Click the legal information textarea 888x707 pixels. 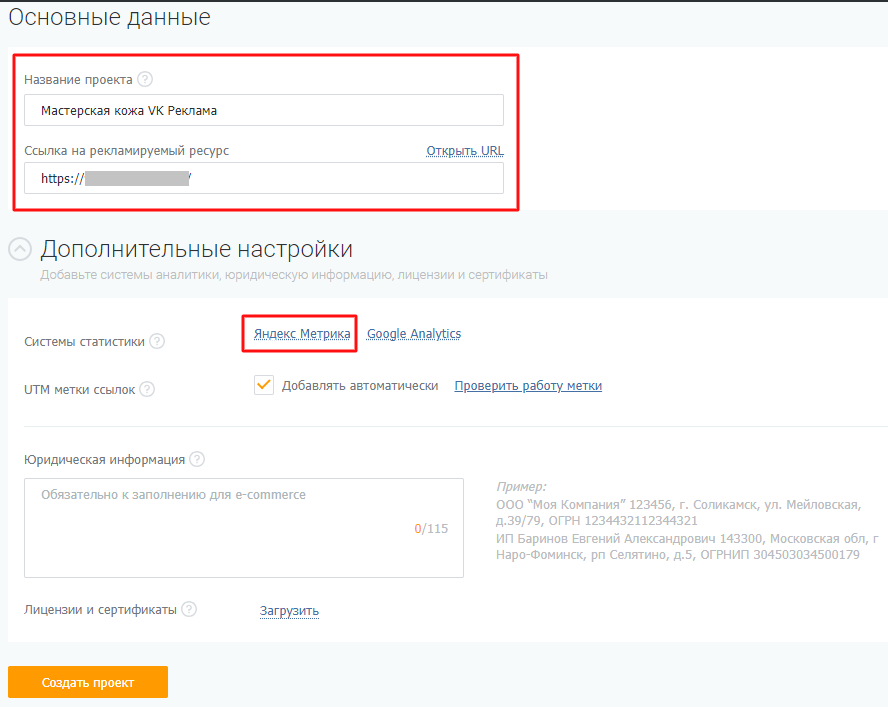[244, 528]
